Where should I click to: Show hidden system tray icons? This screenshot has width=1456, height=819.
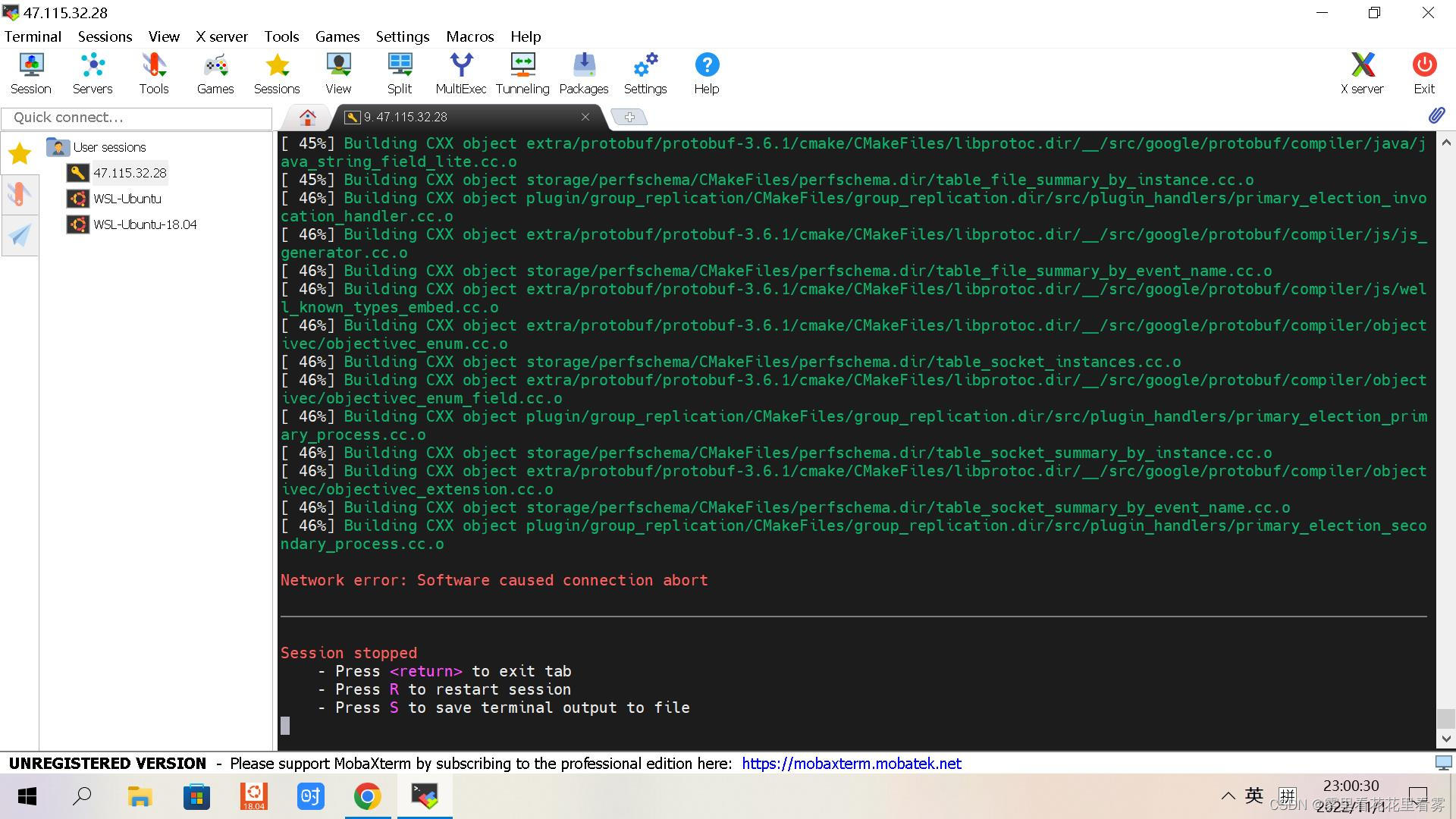click(1228, 796)
